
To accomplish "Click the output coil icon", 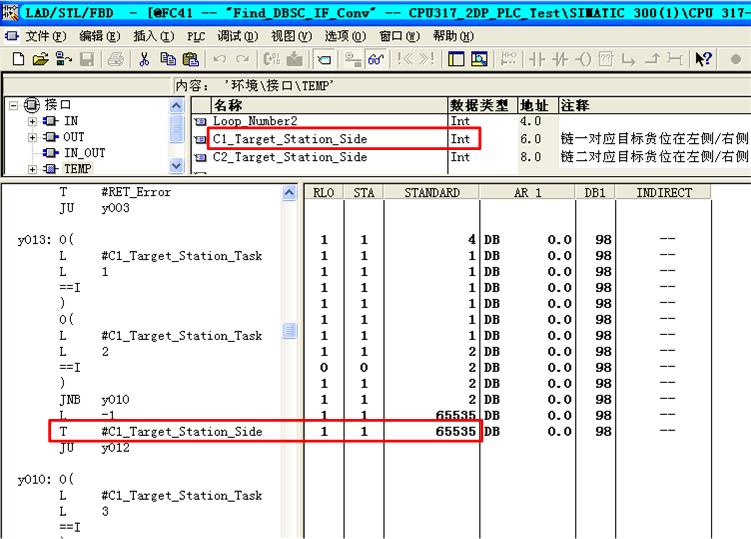I will [x=583, y=59].
